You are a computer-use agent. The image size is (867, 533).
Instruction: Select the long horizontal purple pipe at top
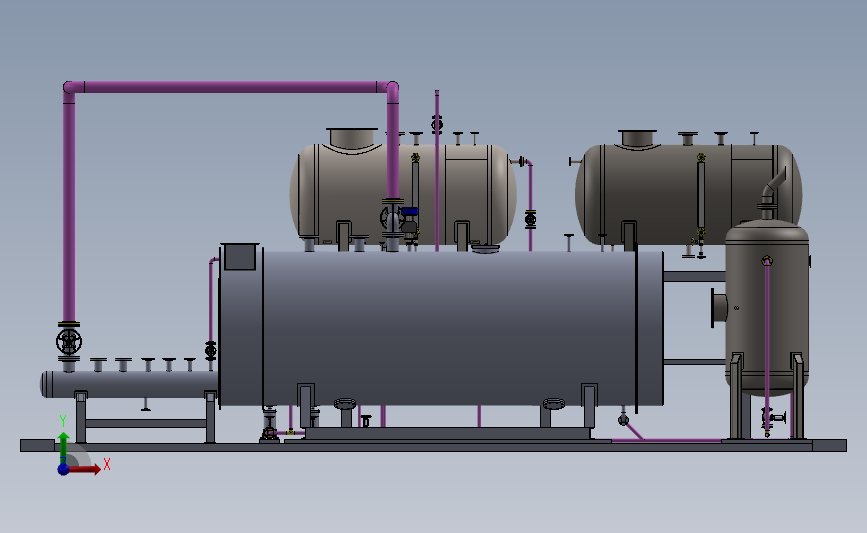click(x=231, y=87)
